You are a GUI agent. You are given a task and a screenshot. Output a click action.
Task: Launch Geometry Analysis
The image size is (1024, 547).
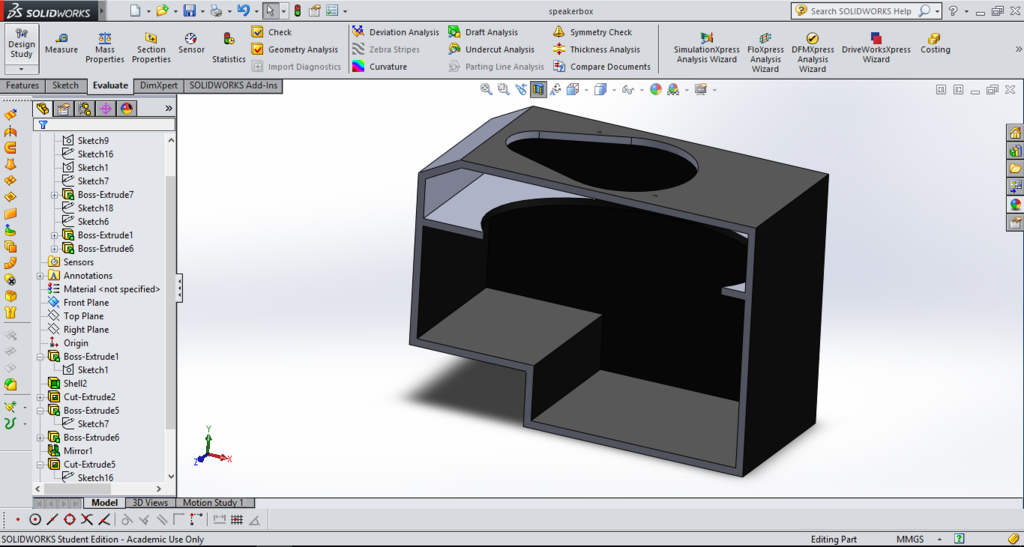295,49
